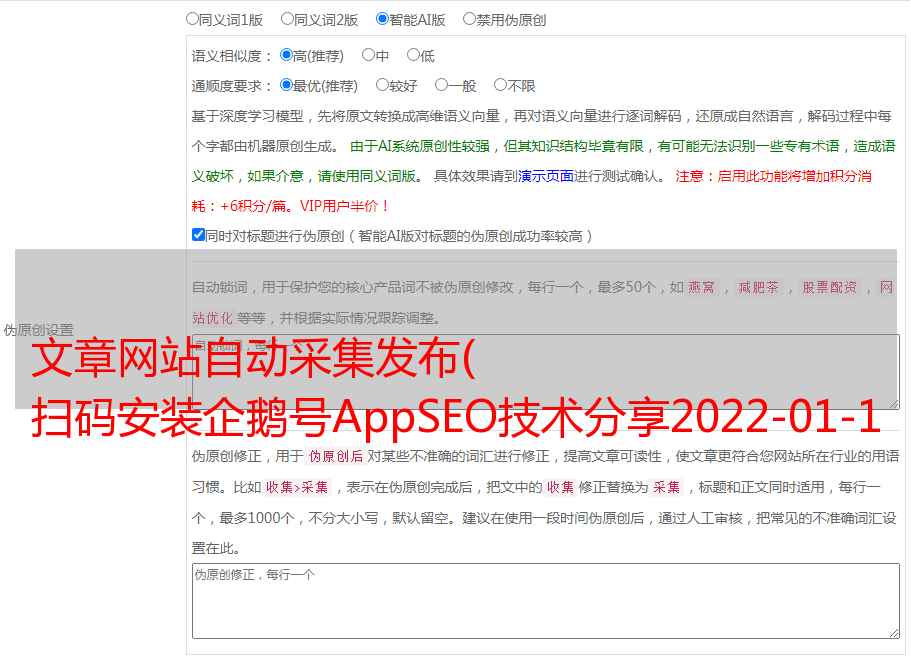
Task: Pick the 禁用伪原创 radio option
Action: pyautogui.click(x=469, y=18)
